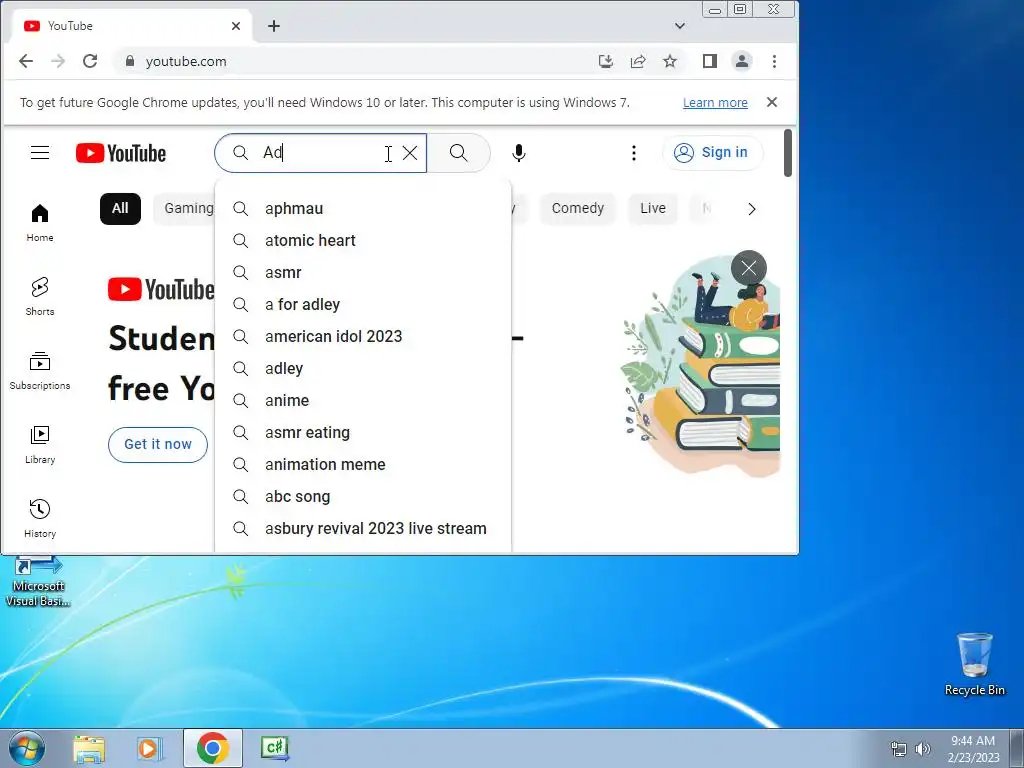Choose suggestion a for adley

tap(363, 304)
